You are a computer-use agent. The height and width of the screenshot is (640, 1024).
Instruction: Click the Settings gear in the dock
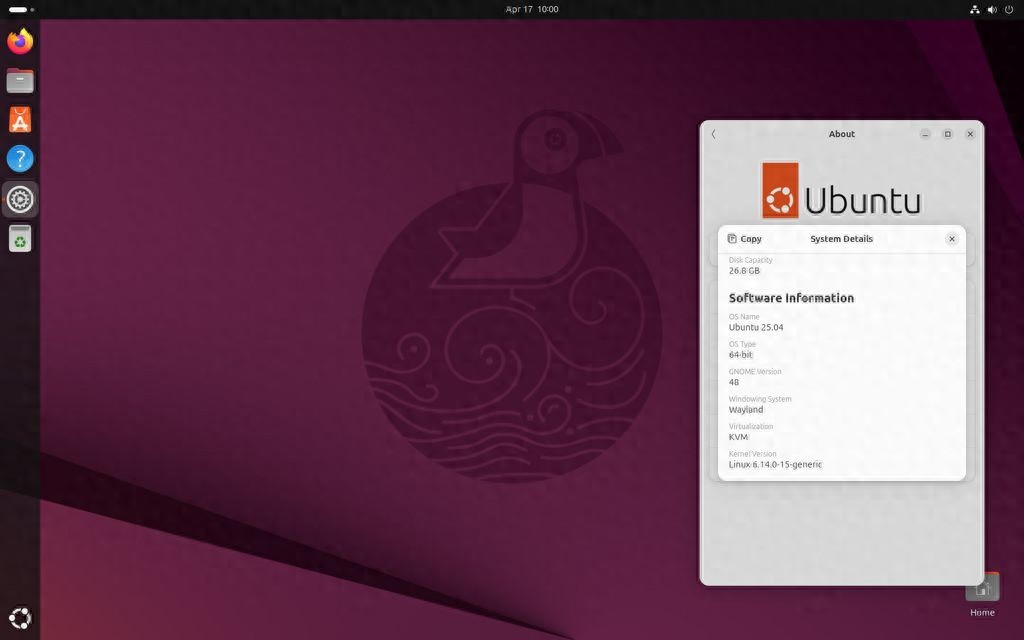tap(20, 199)
